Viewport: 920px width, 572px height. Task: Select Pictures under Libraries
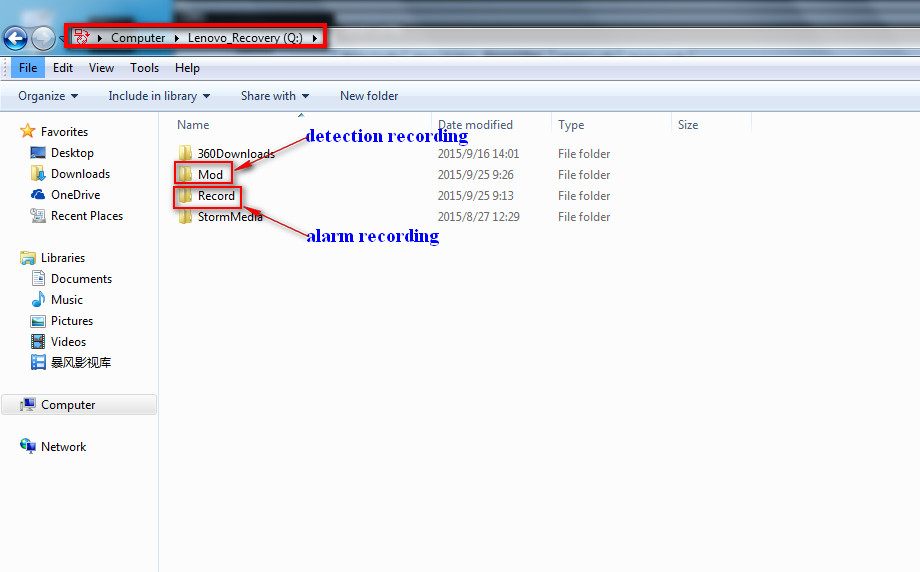click(72, 321)
